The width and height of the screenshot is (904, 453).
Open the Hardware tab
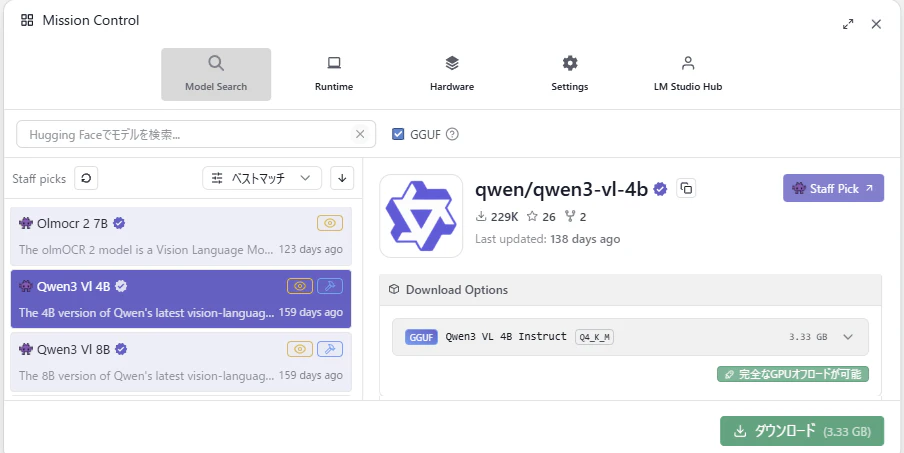point(452,74)
